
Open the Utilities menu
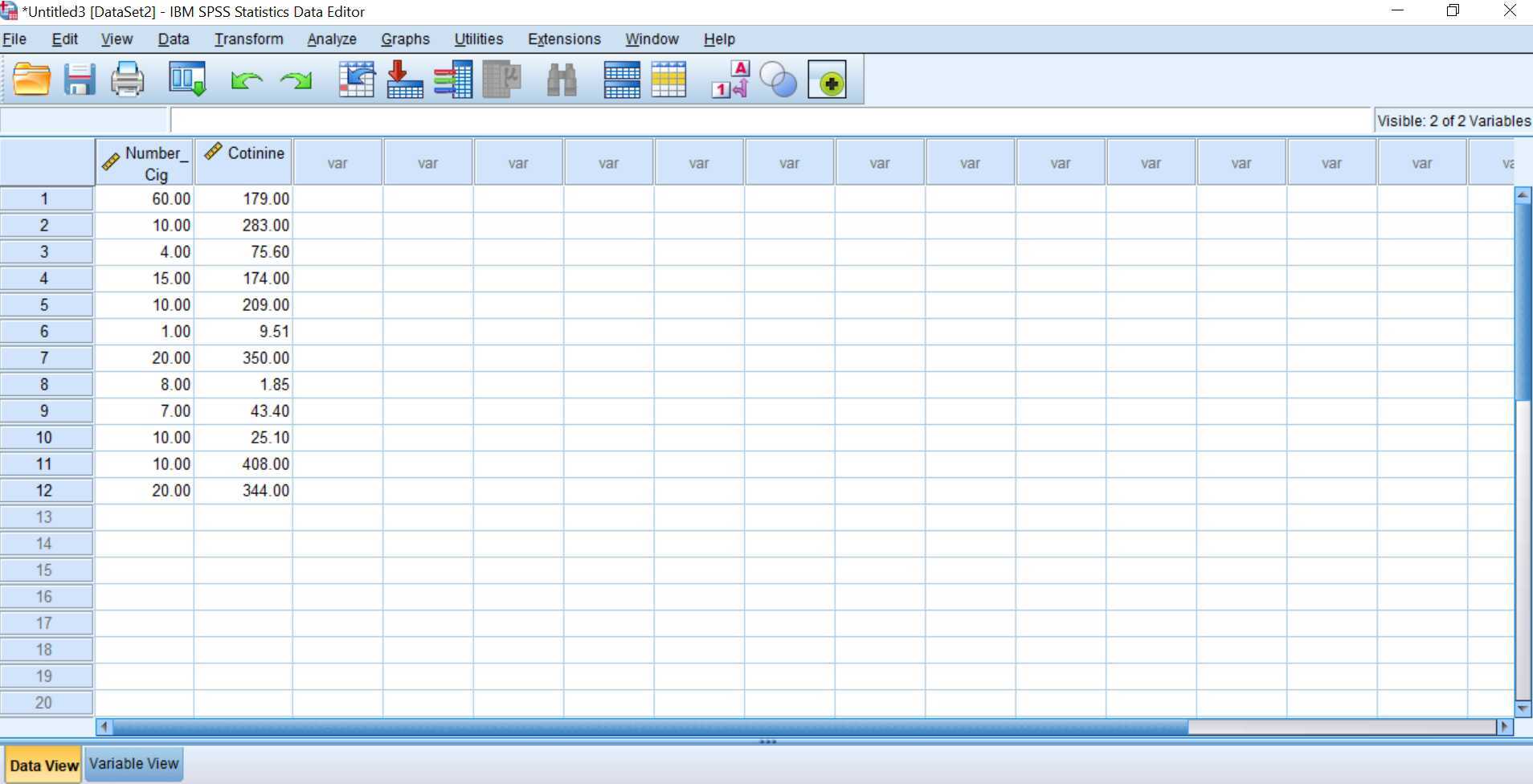477,39
